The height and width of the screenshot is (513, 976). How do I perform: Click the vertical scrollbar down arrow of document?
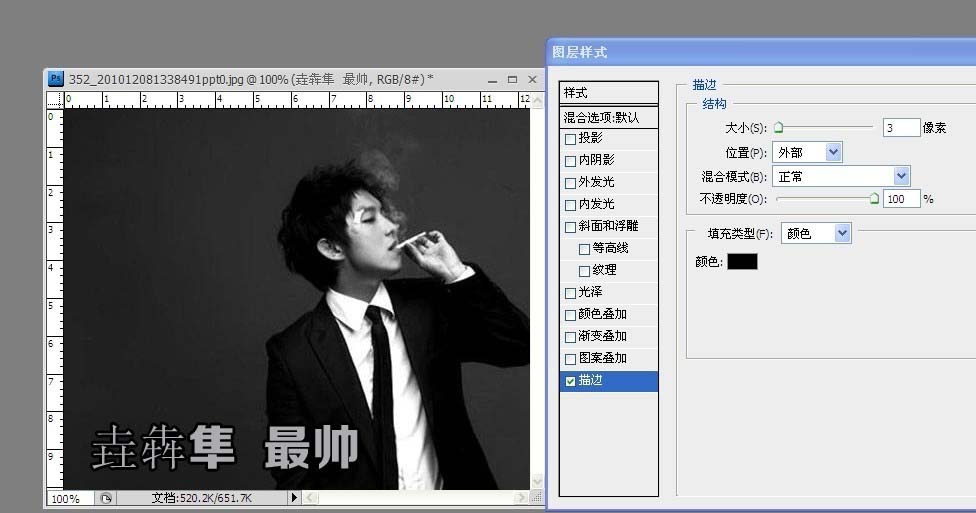tap(536, 481)
